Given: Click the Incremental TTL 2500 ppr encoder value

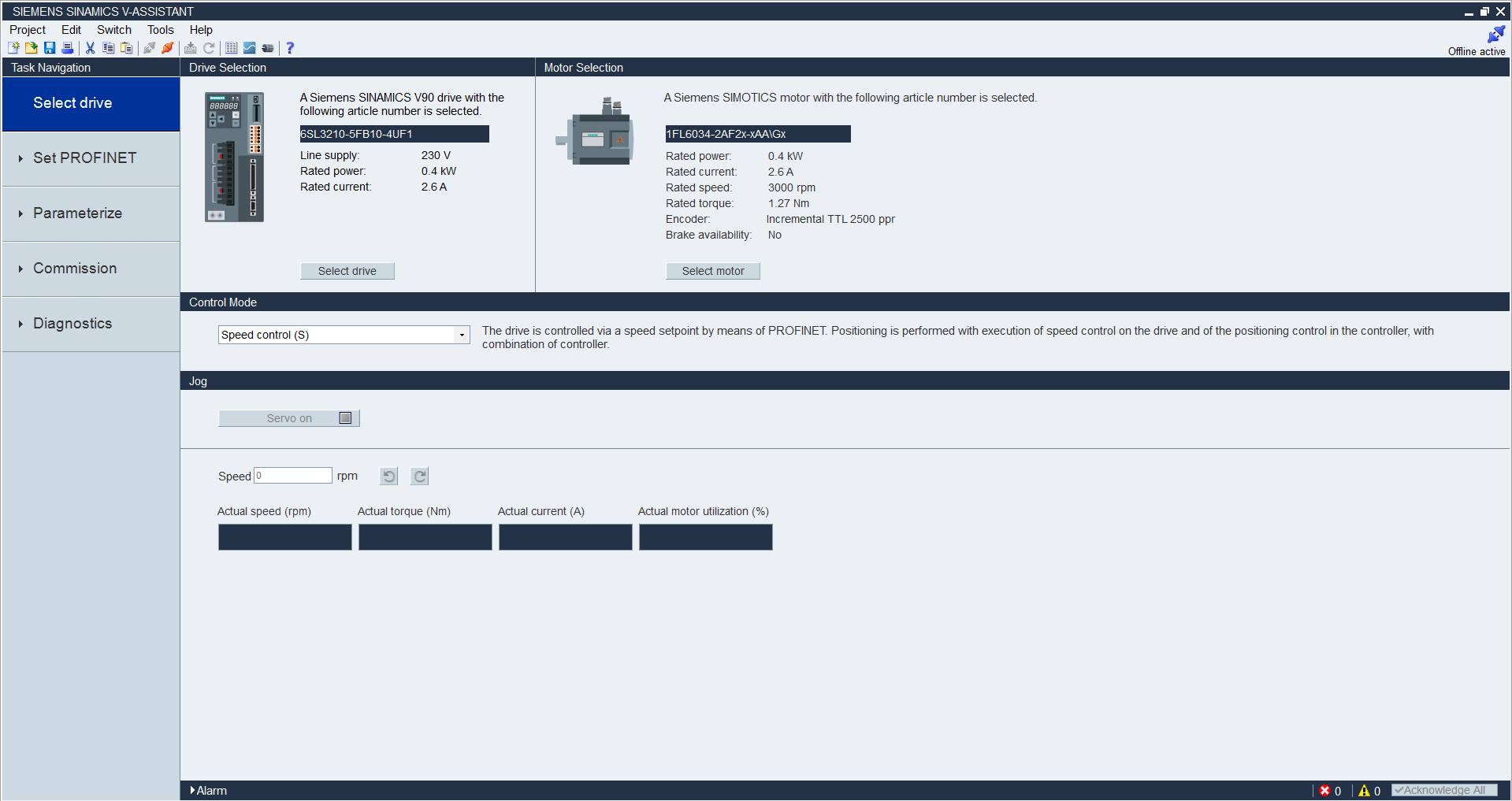Looking at the screenshot, I should (830, 219).
